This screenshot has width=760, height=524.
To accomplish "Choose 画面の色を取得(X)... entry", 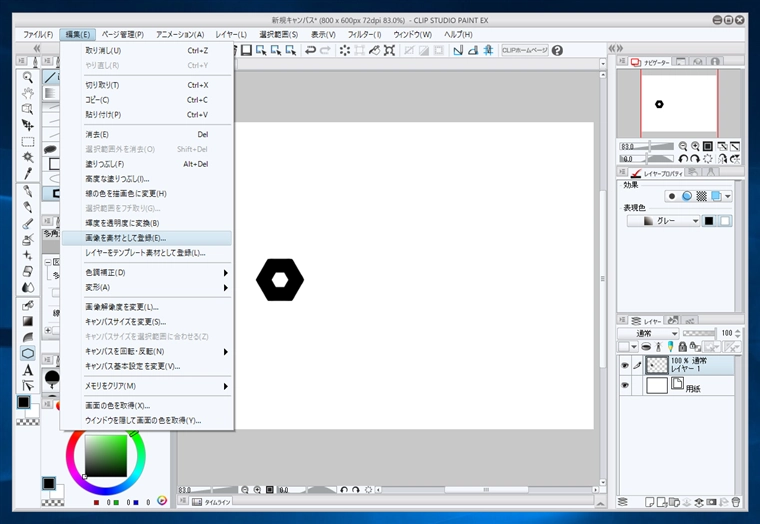I will 147,406.
